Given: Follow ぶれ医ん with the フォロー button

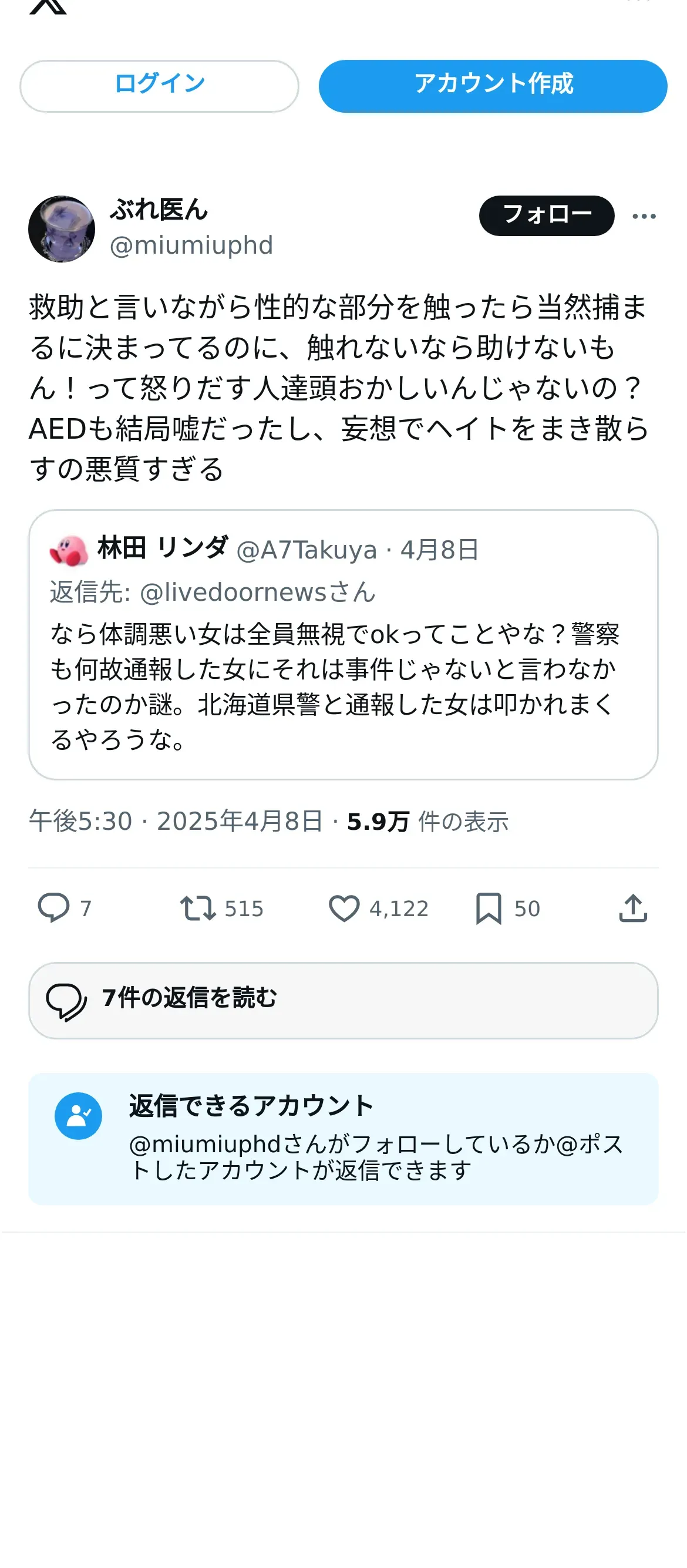Looking at the screenshot, I should (x=547, y=216).
